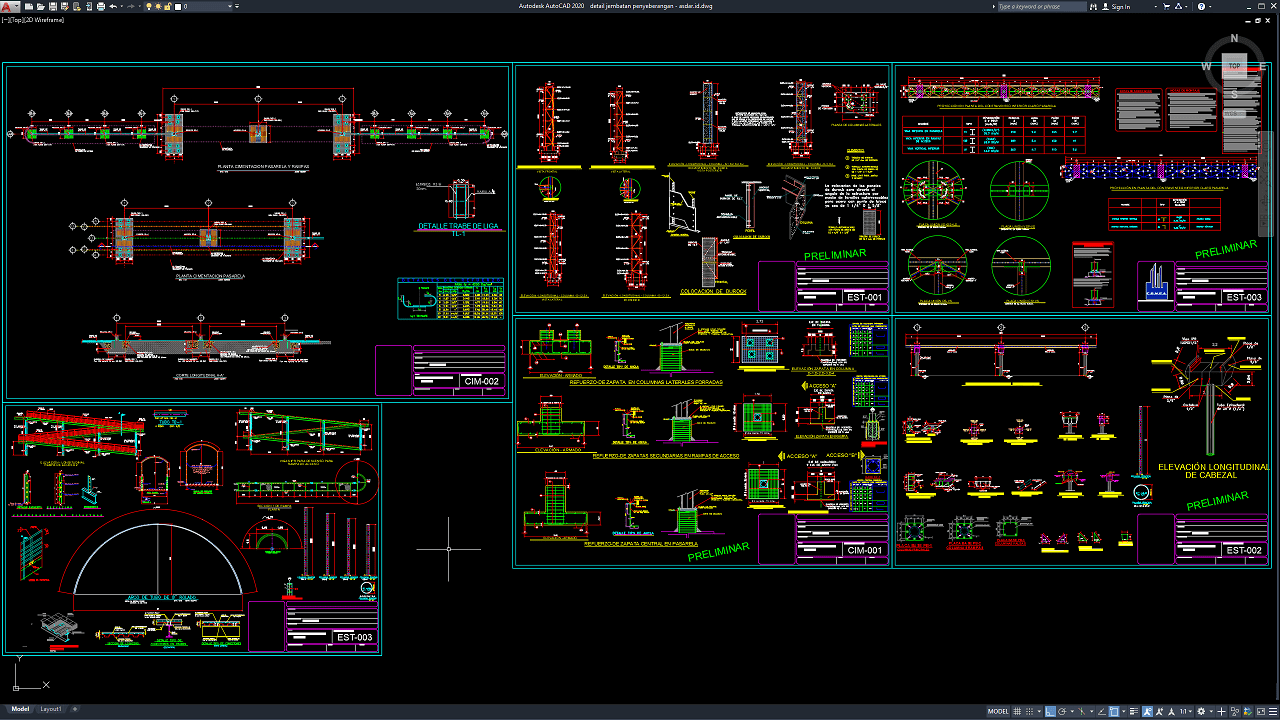Screen dimensions: 1280x720
Task: Toggle layer lock padlock icon
Action: pyautogui.click(x=169, y=7)
